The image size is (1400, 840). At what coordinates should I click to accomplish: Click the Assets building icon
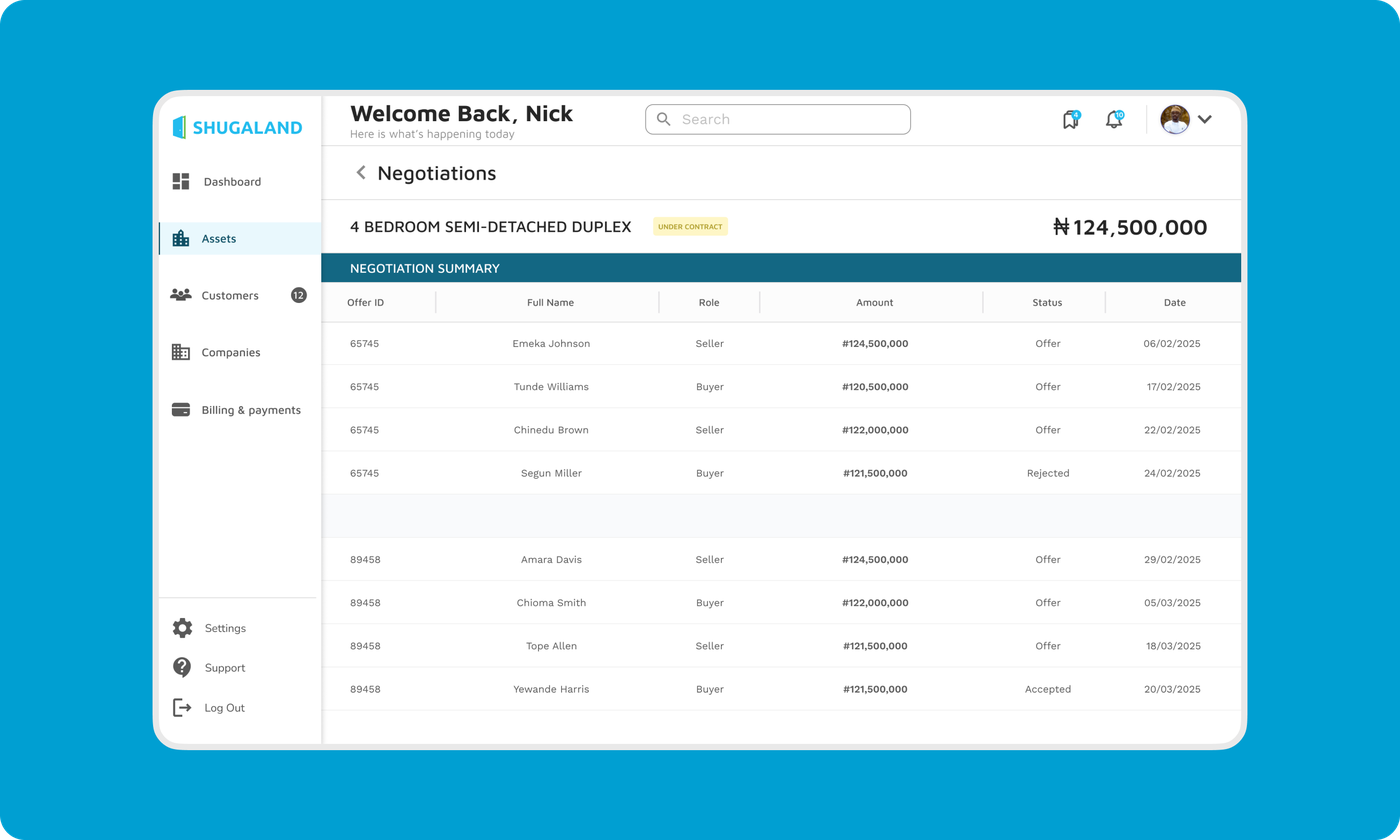pos(181,238)
